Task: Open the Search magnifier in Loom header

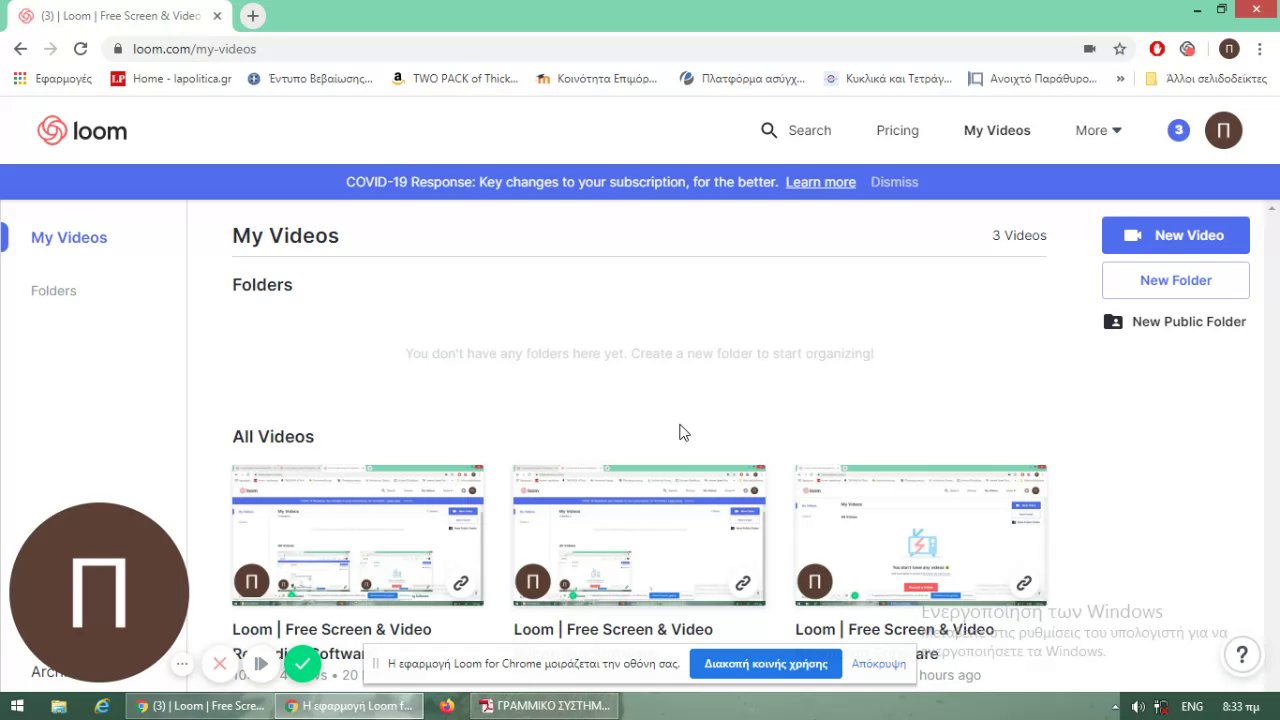Action: coord(769,130)
